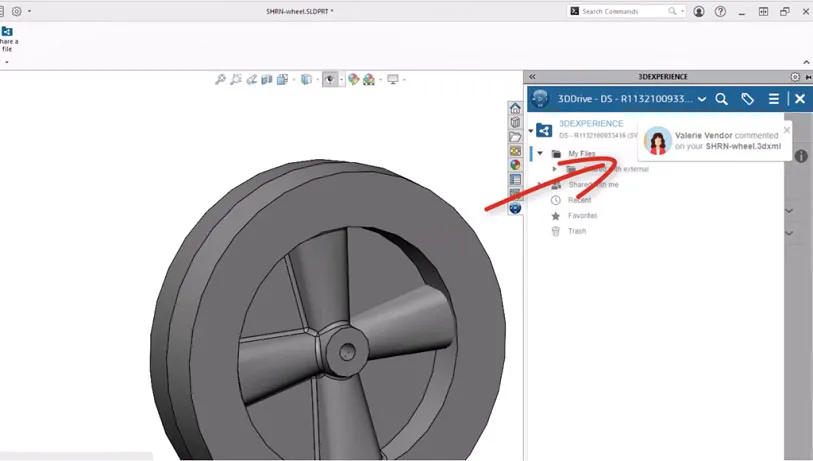This screenshot has height=461, width=813.
Task: Click the user login icon
Action: click(699, 11)
